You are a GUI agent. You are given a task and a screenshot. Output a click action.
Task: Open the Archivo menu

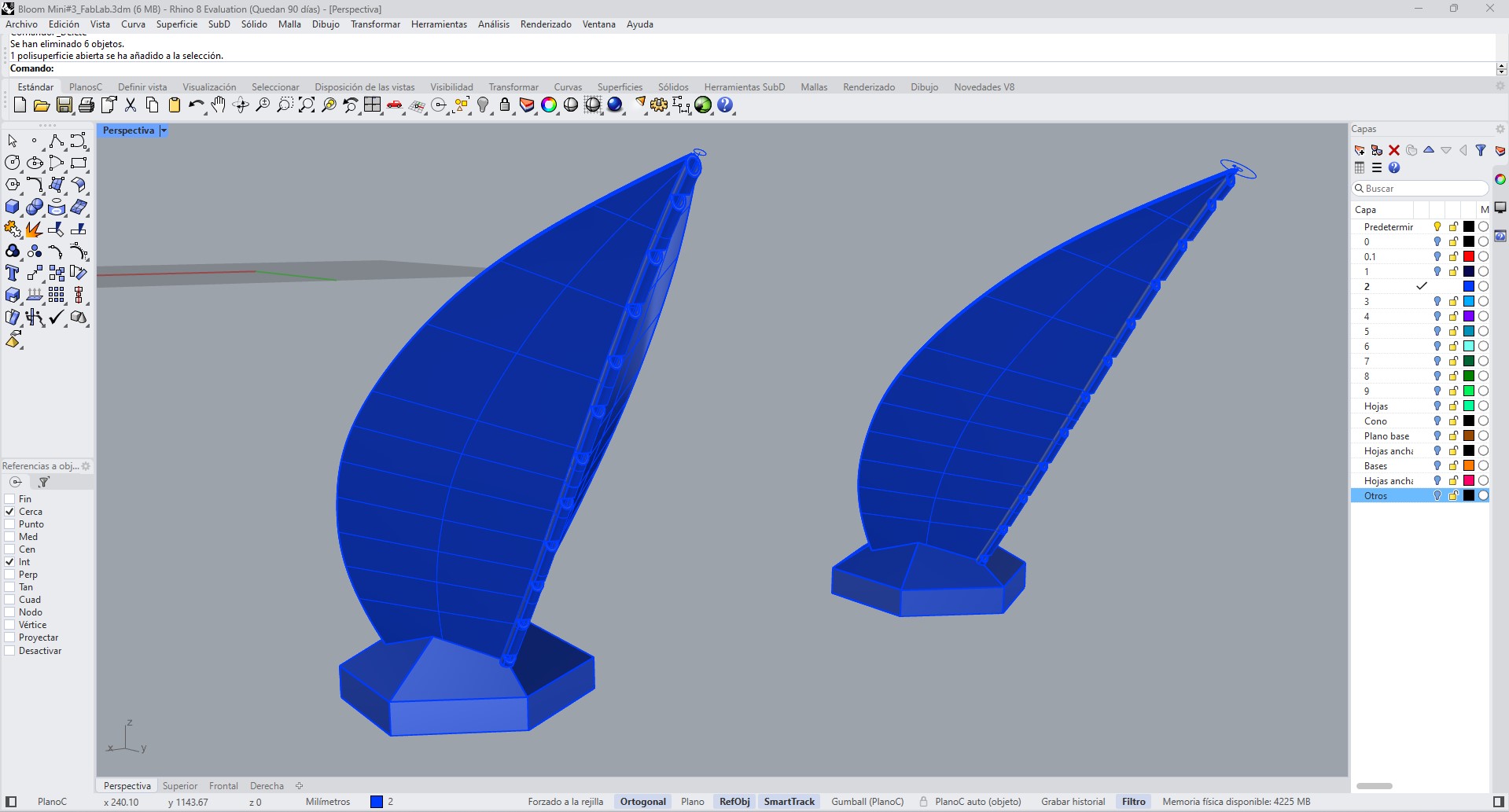tap(21, 24)
